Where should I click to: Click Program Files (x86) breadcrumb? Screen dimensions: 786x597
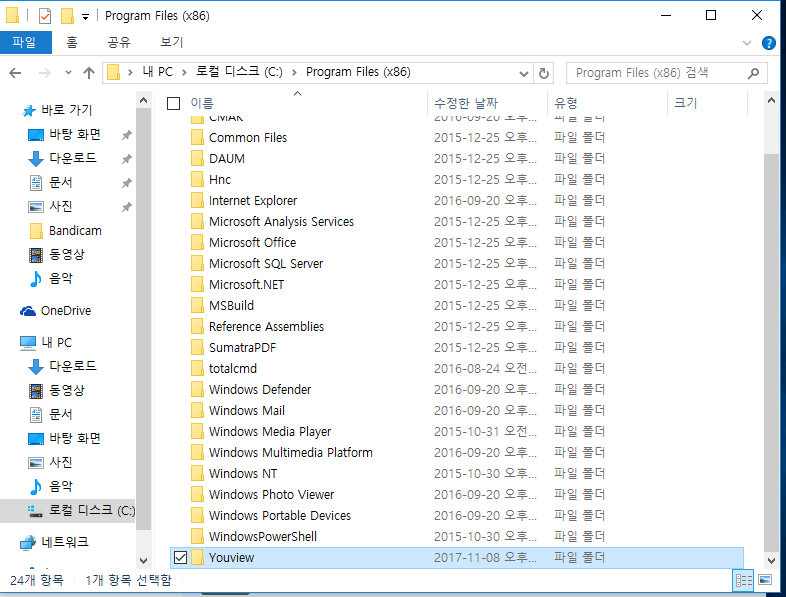pos(358,72)
